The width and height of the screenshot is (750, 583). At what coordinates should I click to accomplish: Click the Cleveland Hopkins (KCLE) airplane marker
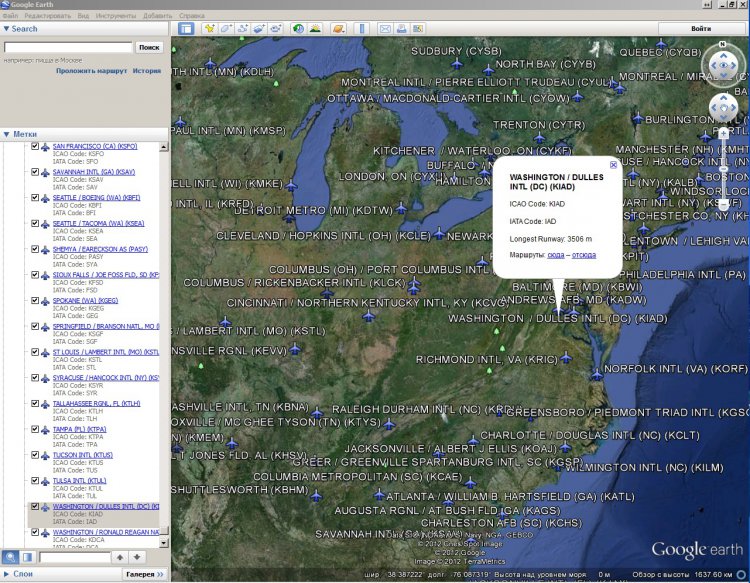click(x=439, y=234)
